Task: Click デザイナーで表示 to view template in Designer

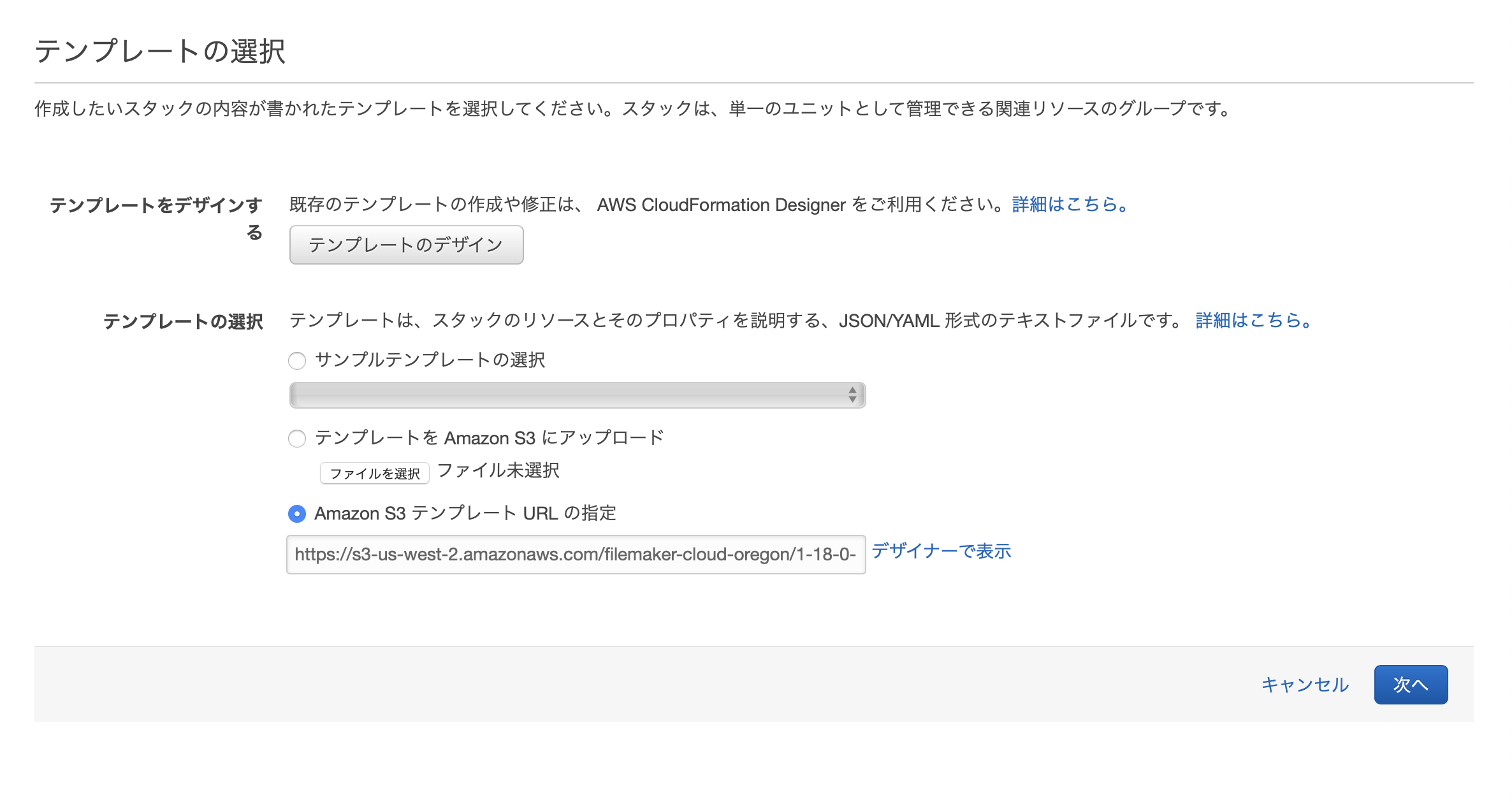Action: (x=941, y=551)
